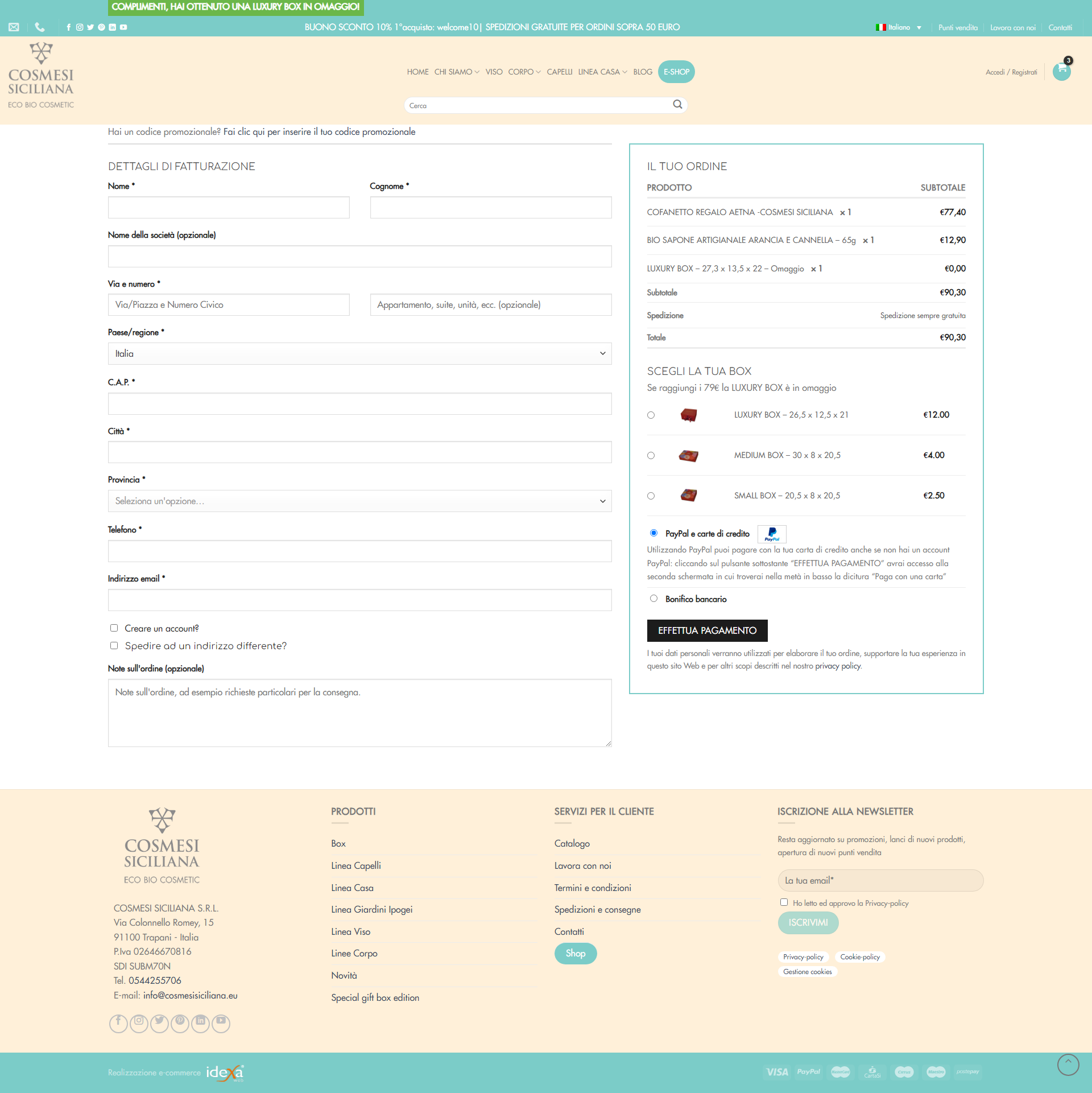Open E-SHOP menu button
Viewport: 1092px width, 1093px height.
[676, 72]
